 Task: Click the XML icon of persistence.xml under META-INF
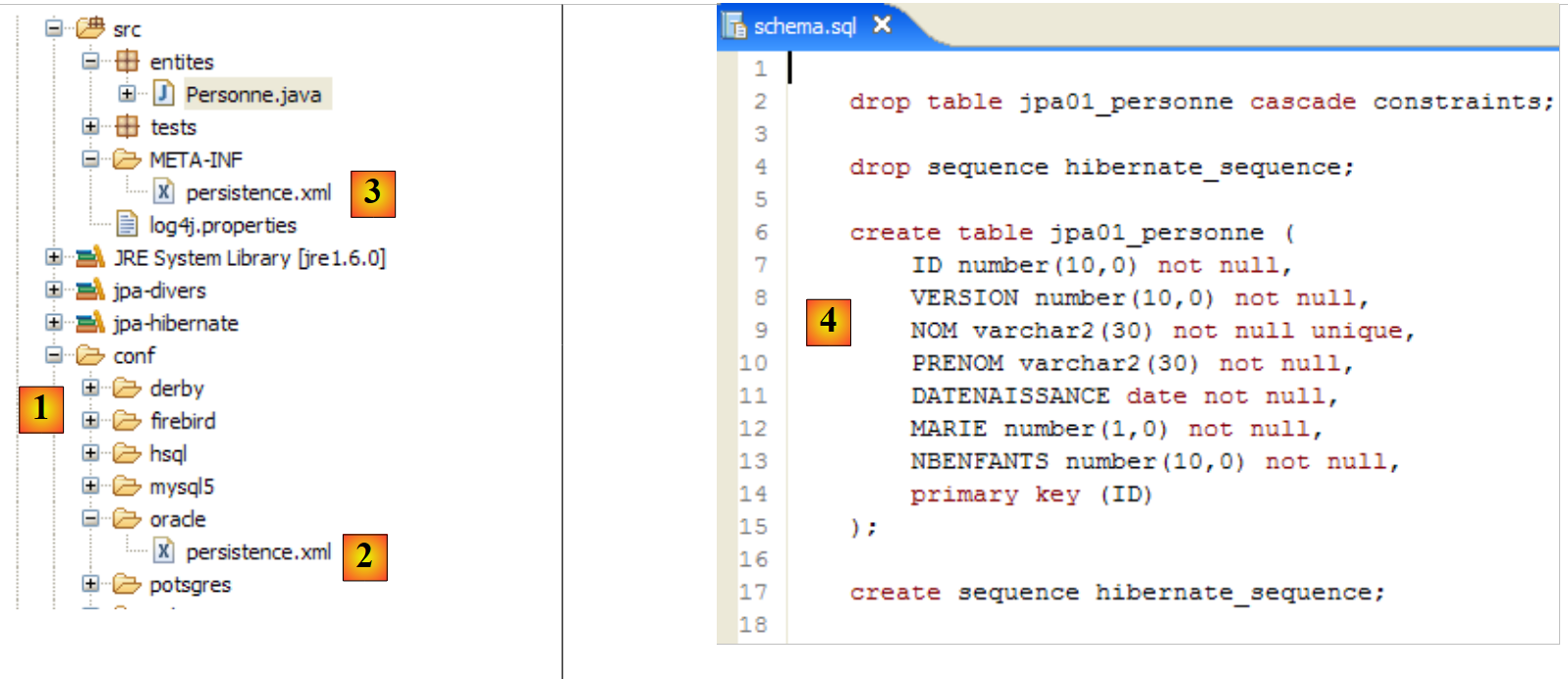(163, 192)
